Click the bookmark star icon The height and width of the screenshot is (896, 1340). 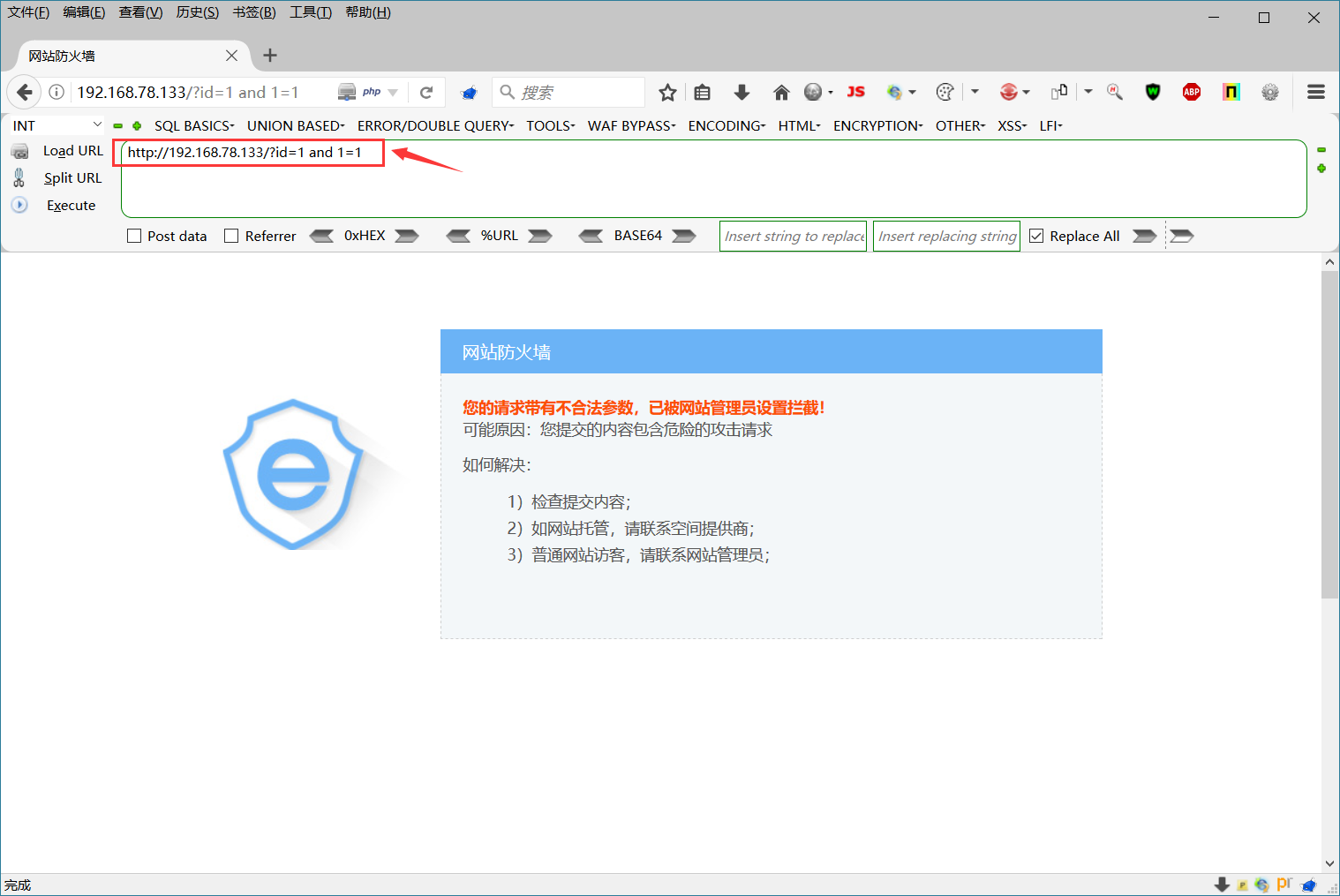click(667, 92)
